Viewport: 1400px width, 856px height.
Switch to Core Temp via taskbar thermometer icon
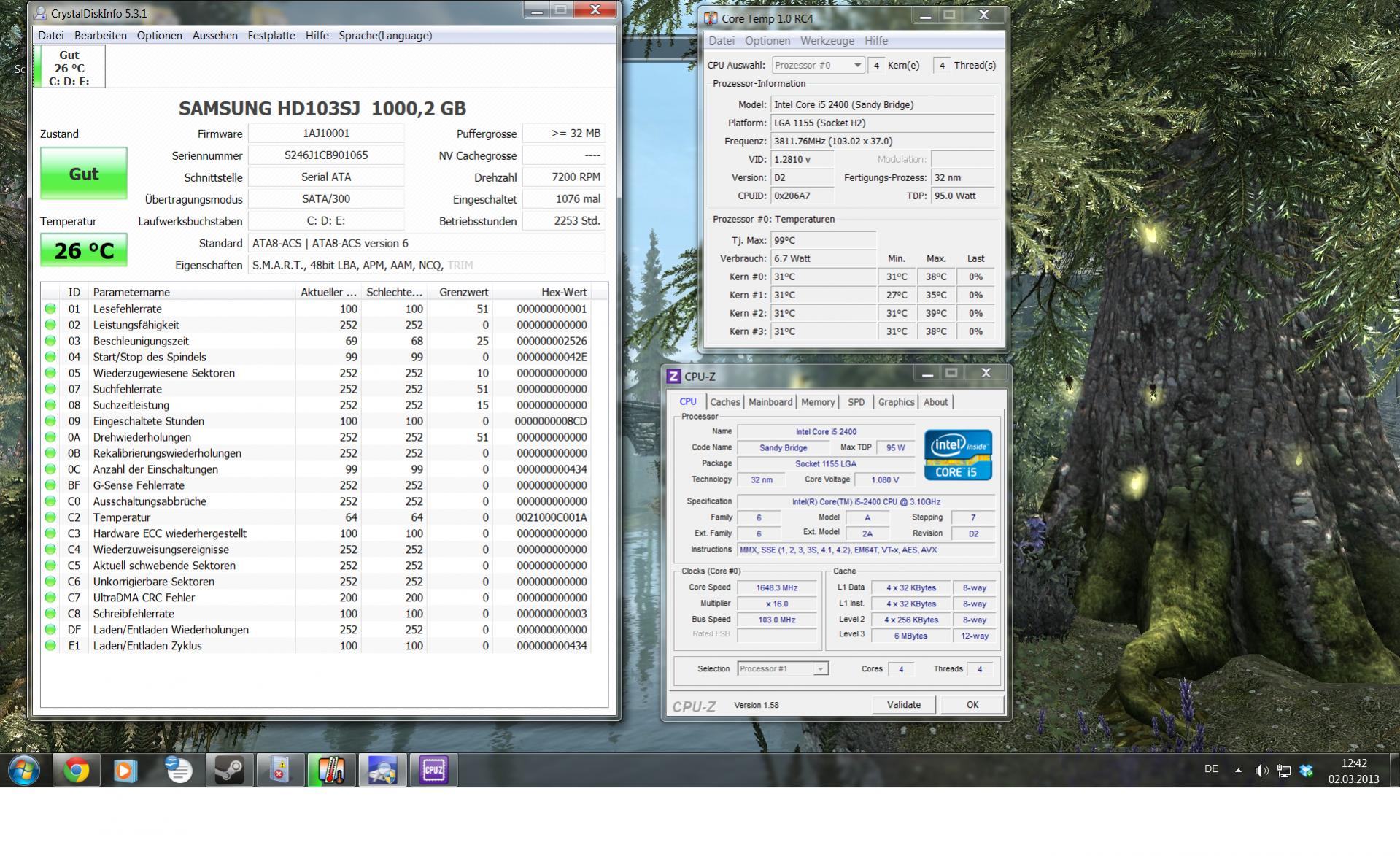(x=331, y=770)
